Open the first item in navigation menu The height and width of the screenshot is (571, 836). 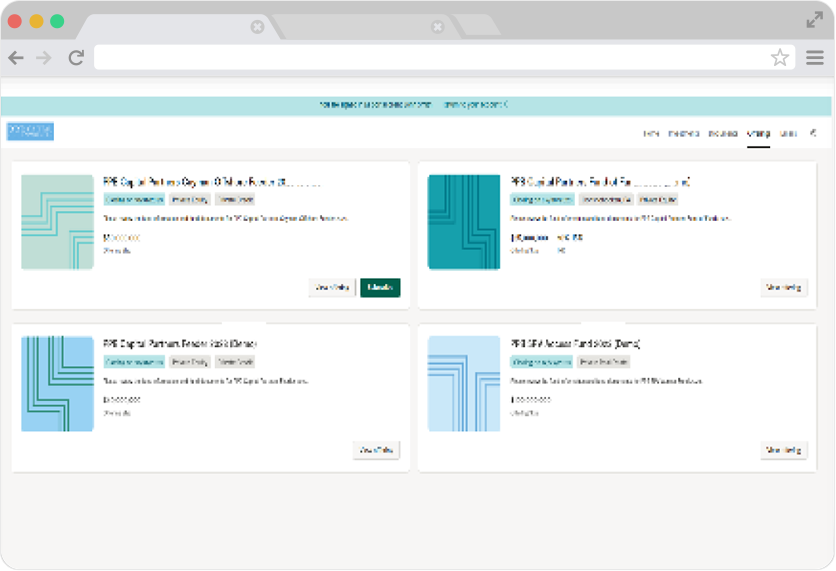[651, 133]
